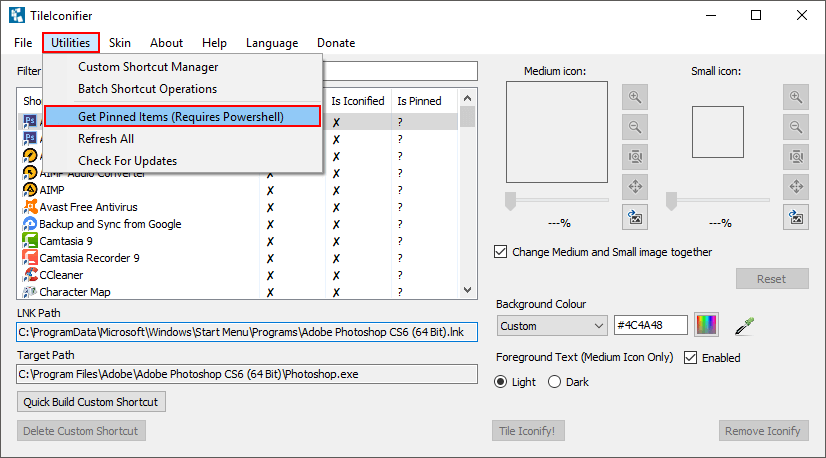
Task: Choose Batch Shortcut Operations
Action: click(182, 89)
